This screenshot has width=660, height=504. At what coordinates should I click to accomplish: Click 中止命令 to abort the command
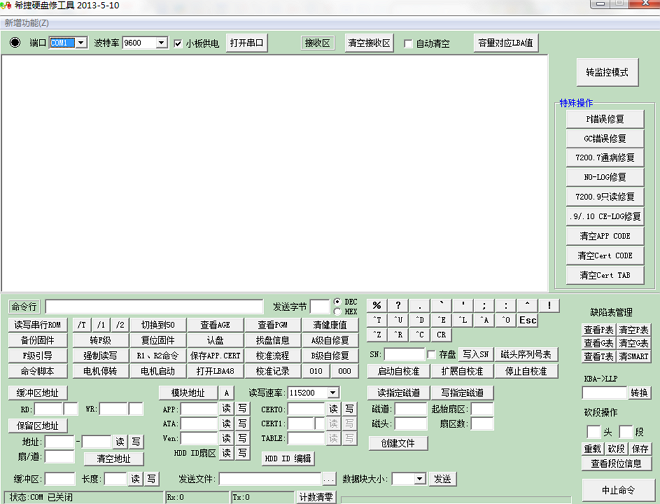pos(618,491)
